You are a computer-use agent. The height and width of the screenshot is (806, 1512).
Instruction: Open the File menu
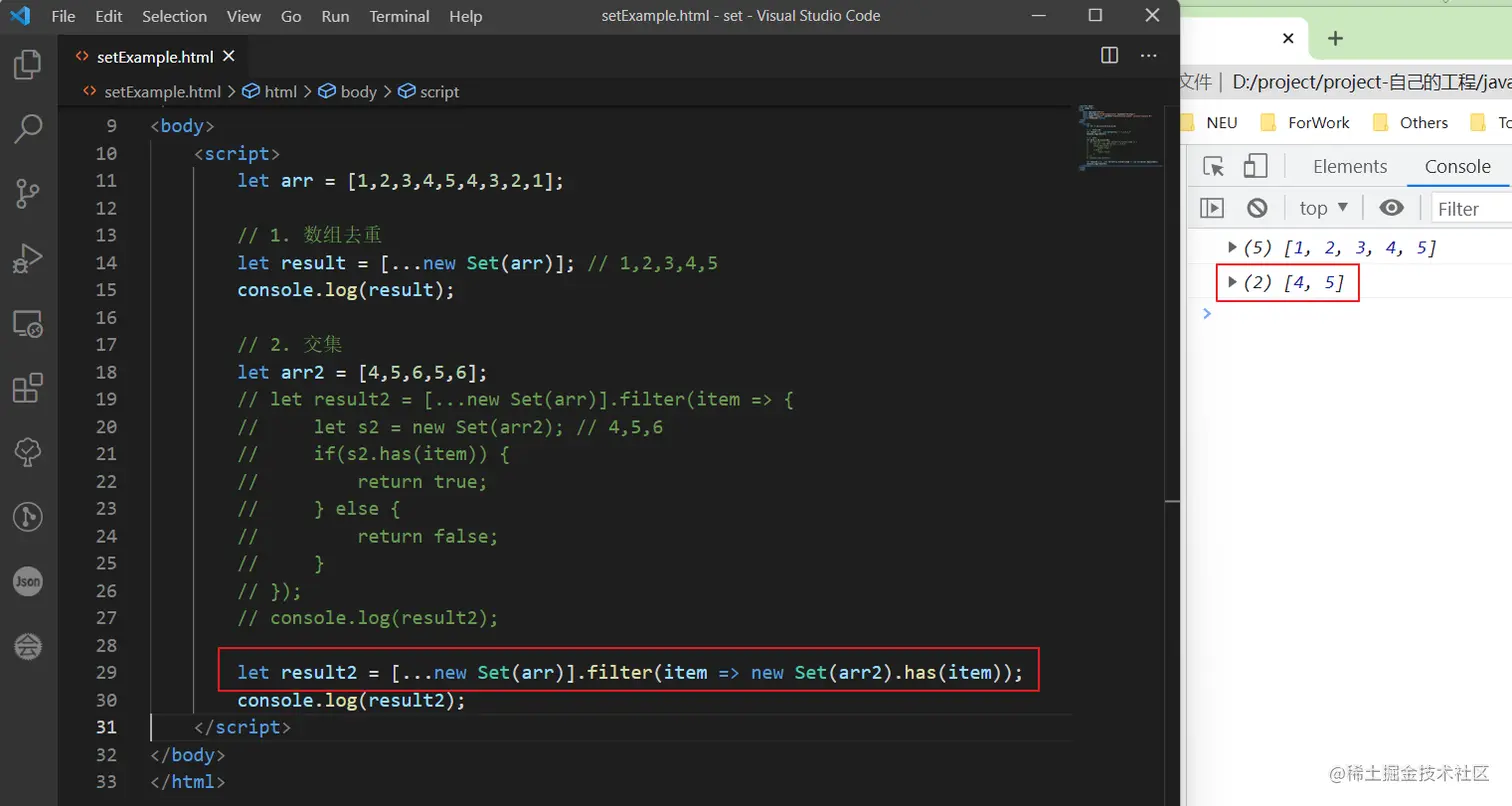pyautogui.click(x=63, y=16)
